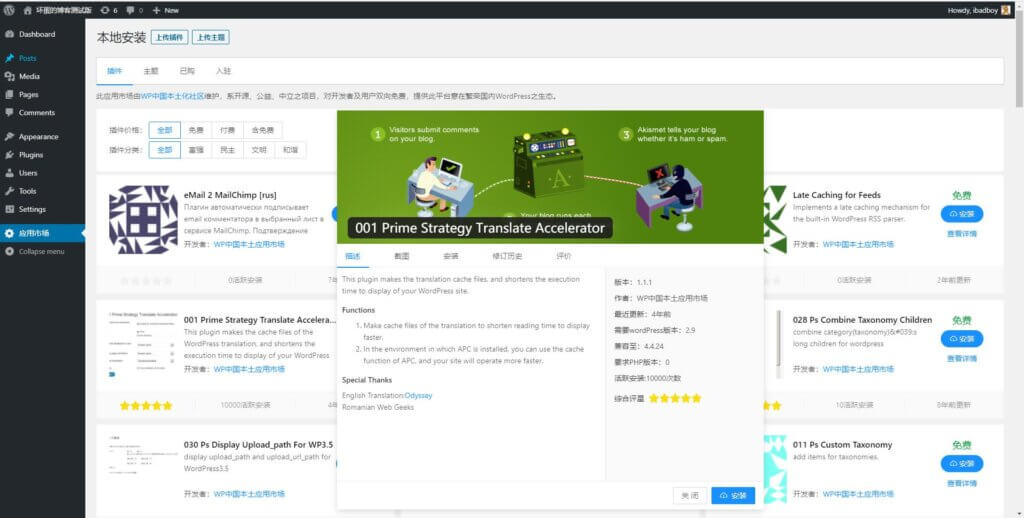Open 查看详情 for 028 Ps Combine Taxonomy Children
Viewport: 1024px width, 518px height.
[x=961, y=359]
